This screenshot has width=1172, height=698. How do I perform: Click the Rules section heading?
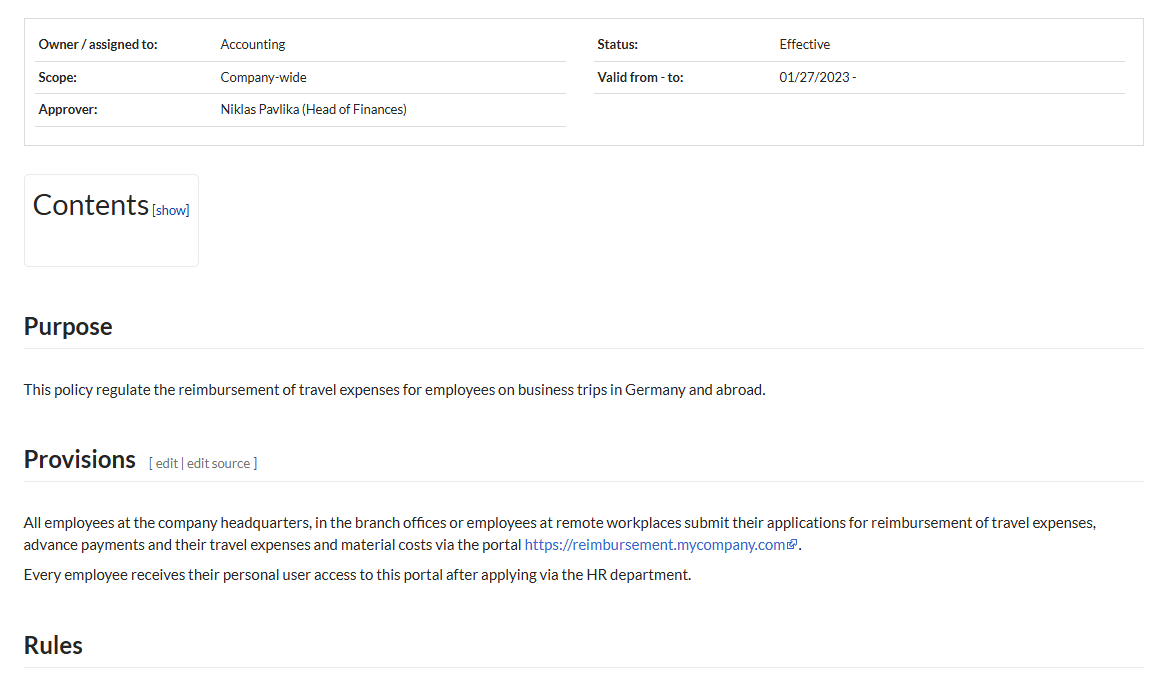pos(53,645)
